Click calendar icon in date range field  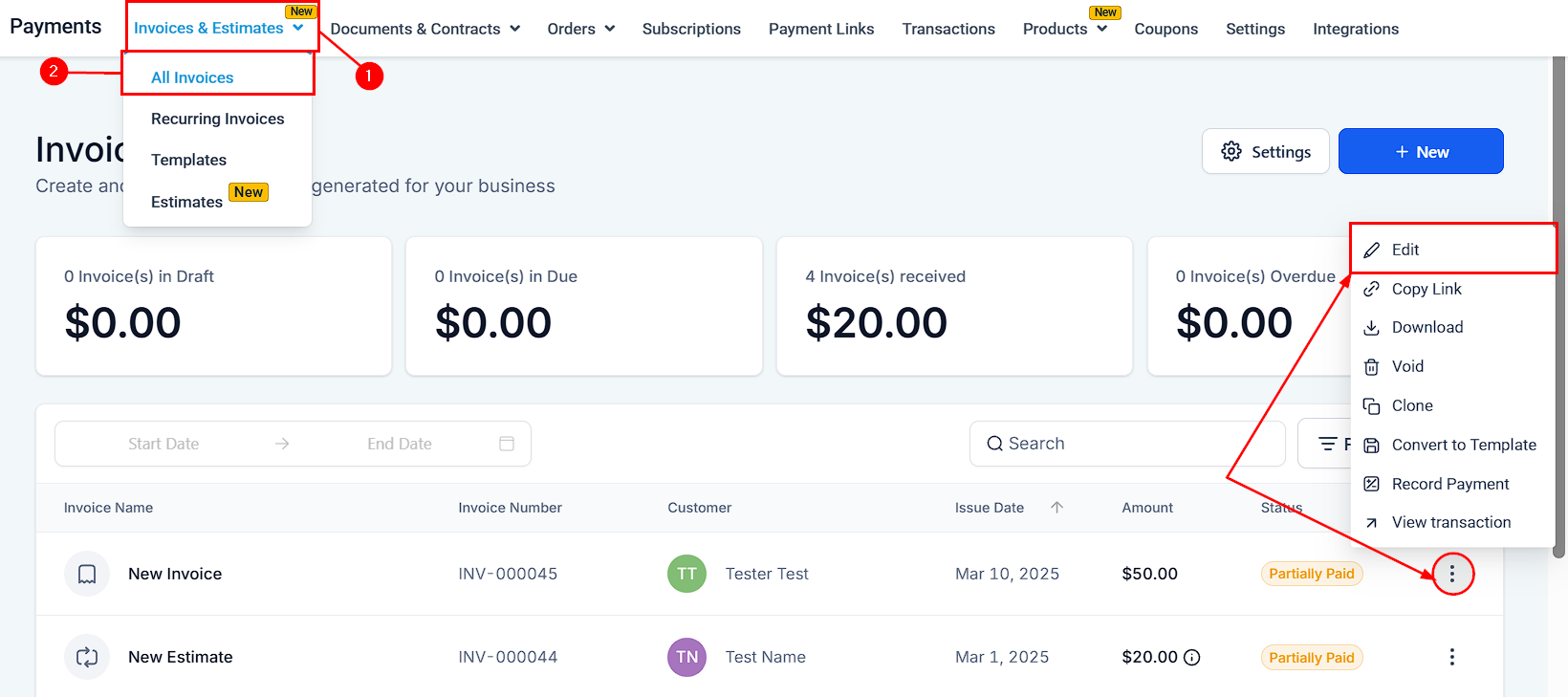507,444
